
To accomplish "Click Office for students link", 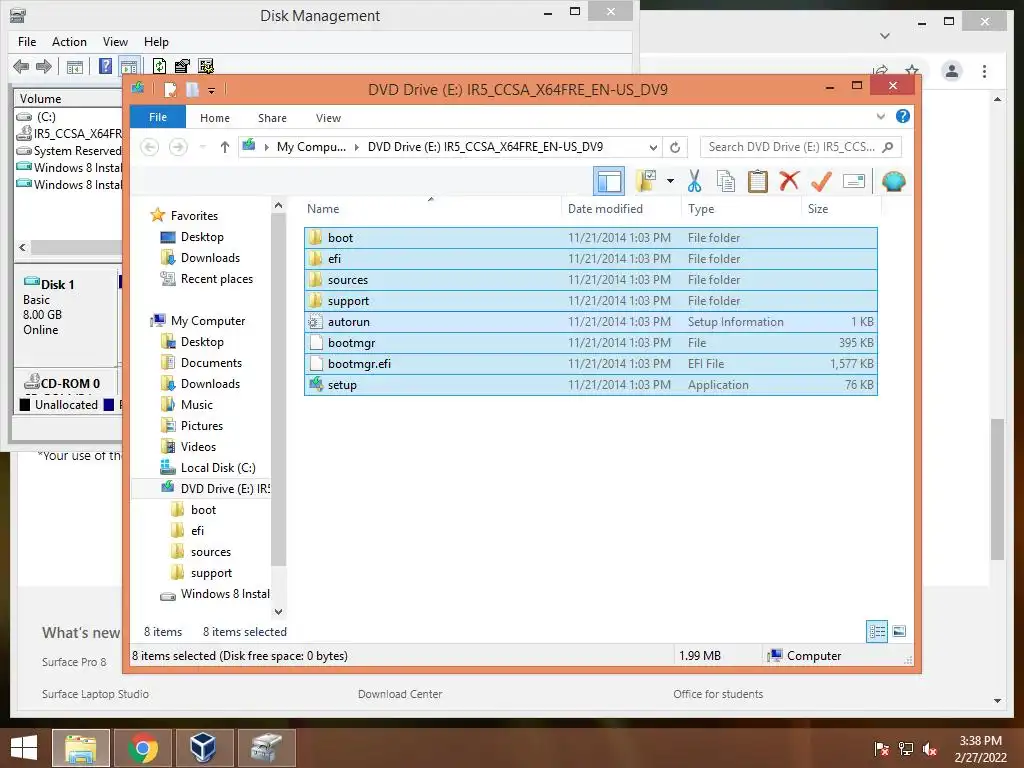I will click(x=718, y=694).
